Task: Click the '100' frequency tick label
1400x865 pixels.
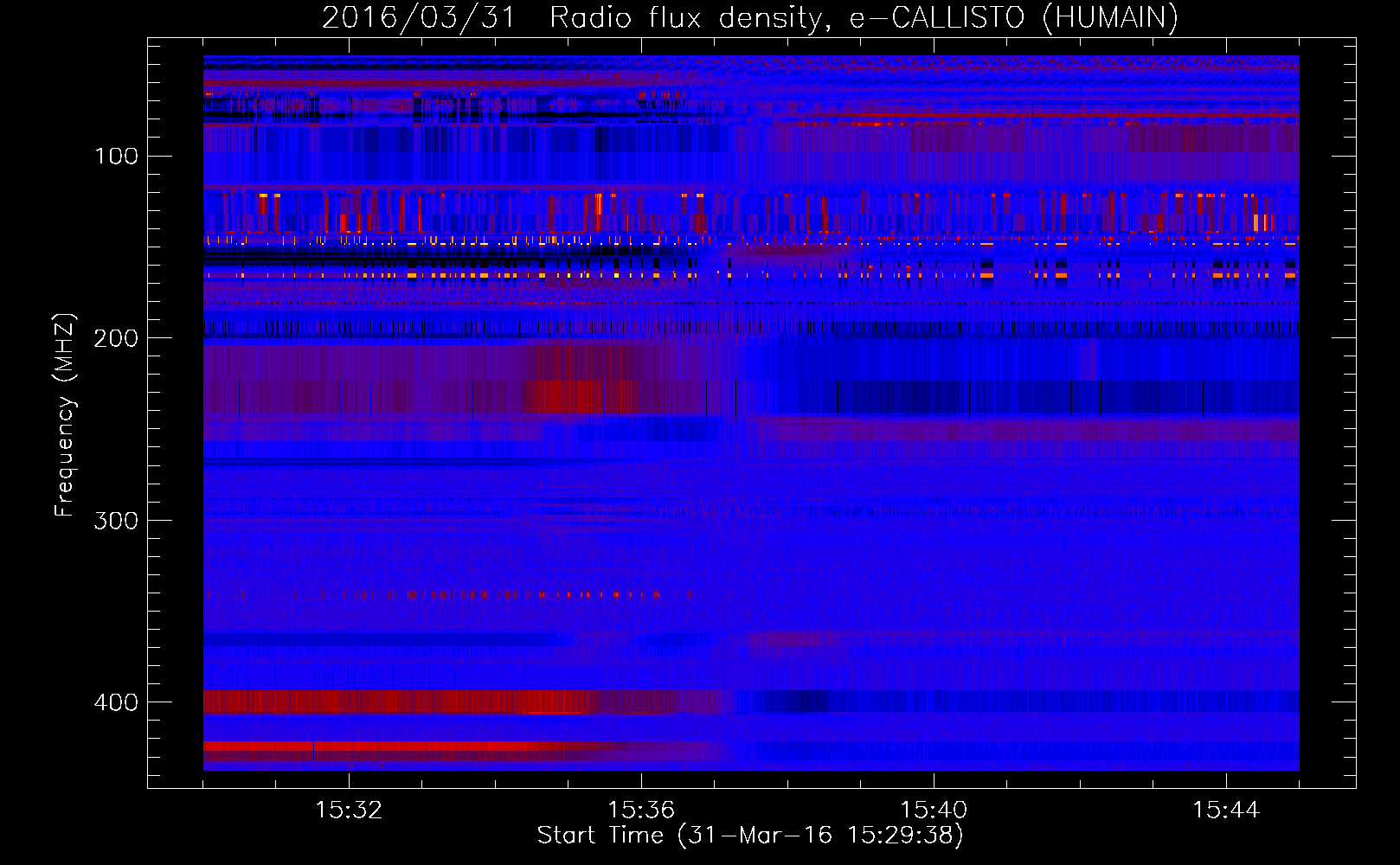Action: tap(116, 156)
